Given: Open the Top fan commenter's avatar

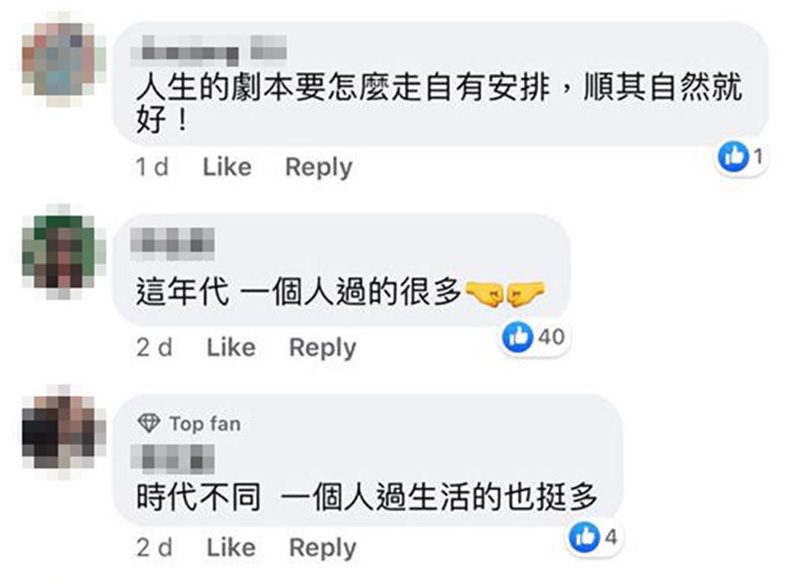Looking at the screenshot, I should (64, 432).
